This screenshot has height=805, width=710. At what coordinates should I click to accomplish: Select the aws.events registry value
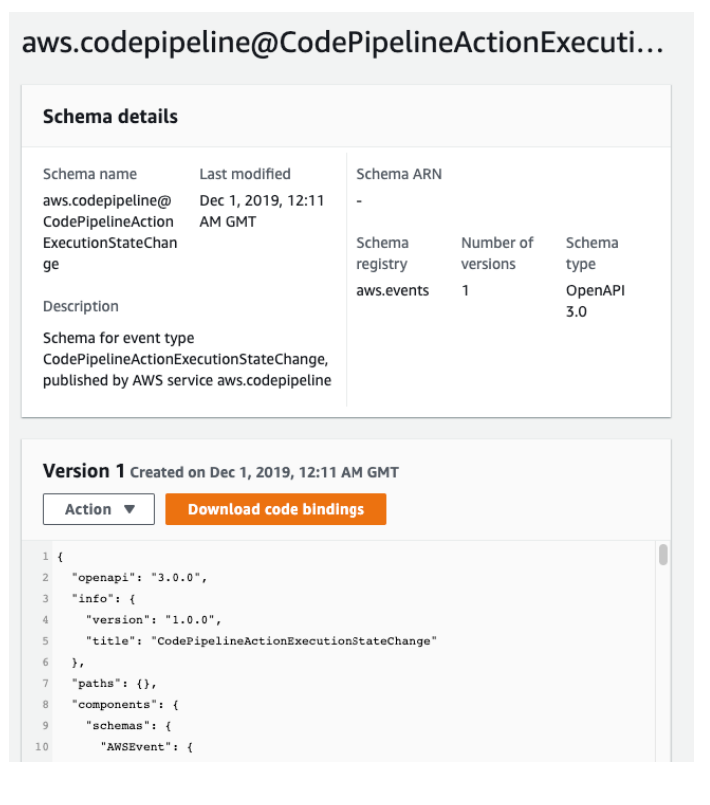[x=393, y=291]
